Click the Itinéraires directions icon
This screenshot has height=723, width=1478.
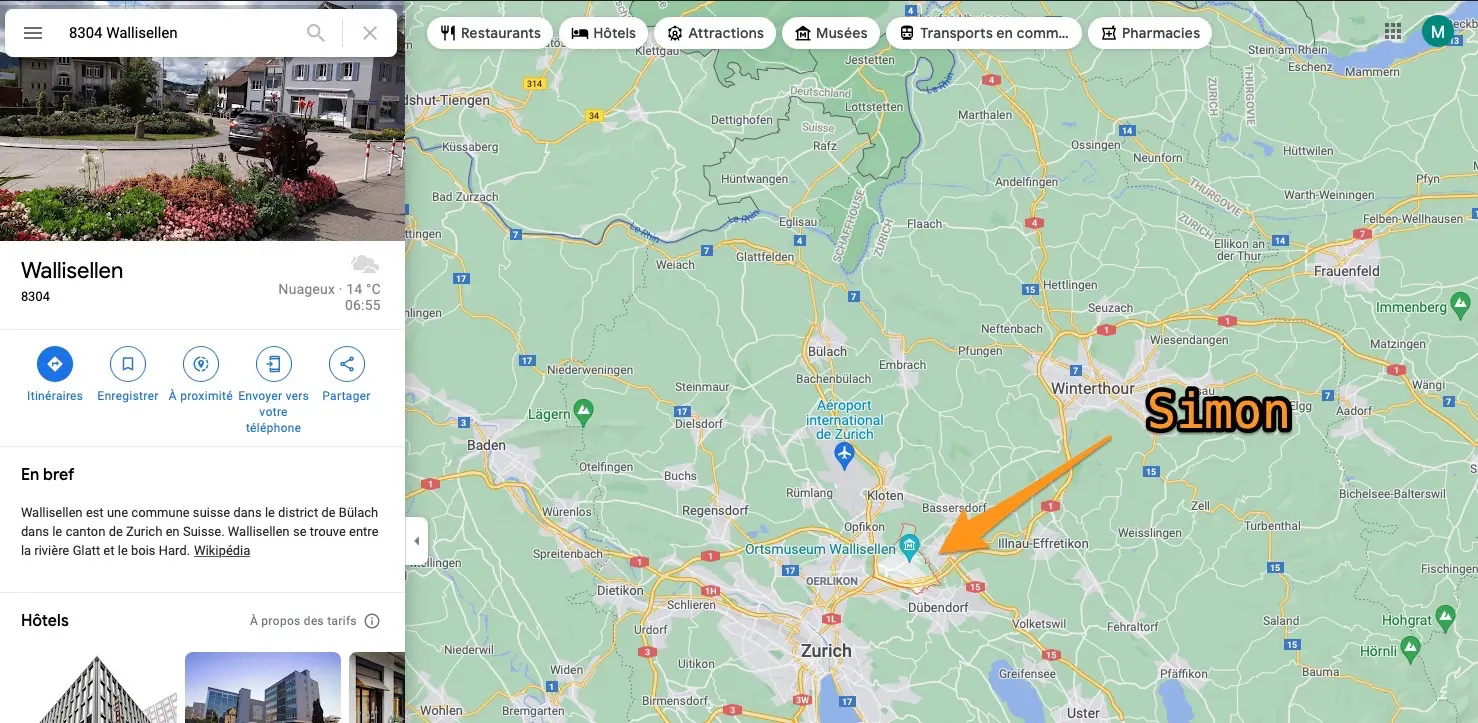(55, 364)
